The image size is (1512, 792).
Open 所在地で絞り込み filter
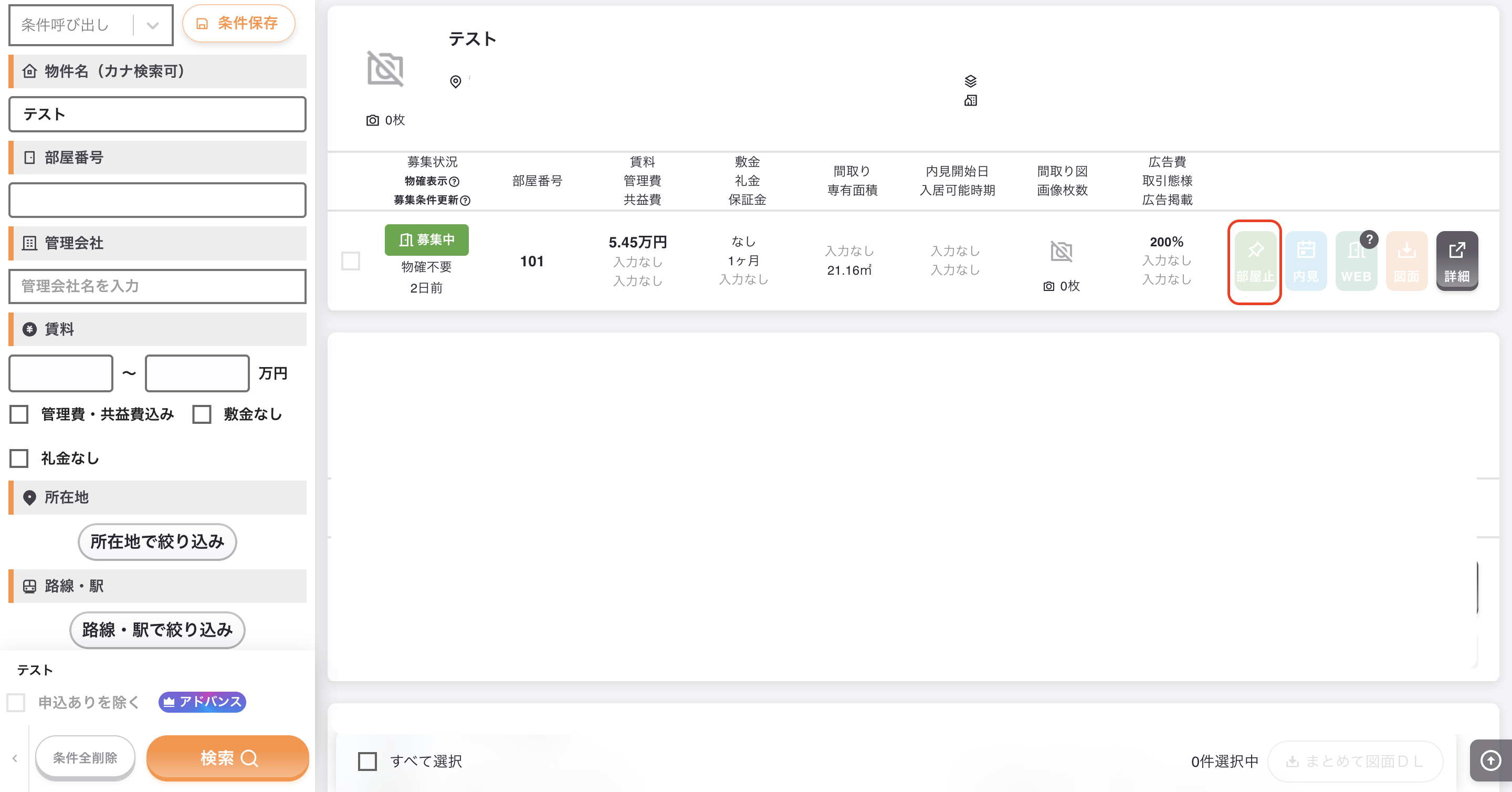pos(157,541)
